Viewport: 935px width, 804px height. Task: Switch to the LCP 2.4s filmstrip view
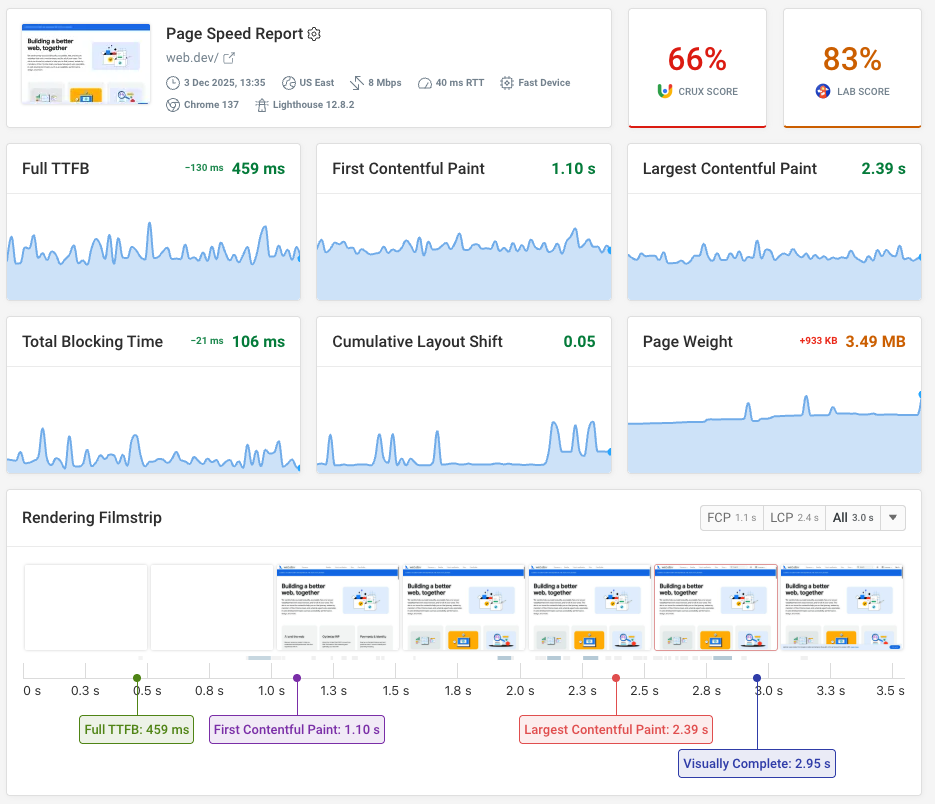[794, 518]
